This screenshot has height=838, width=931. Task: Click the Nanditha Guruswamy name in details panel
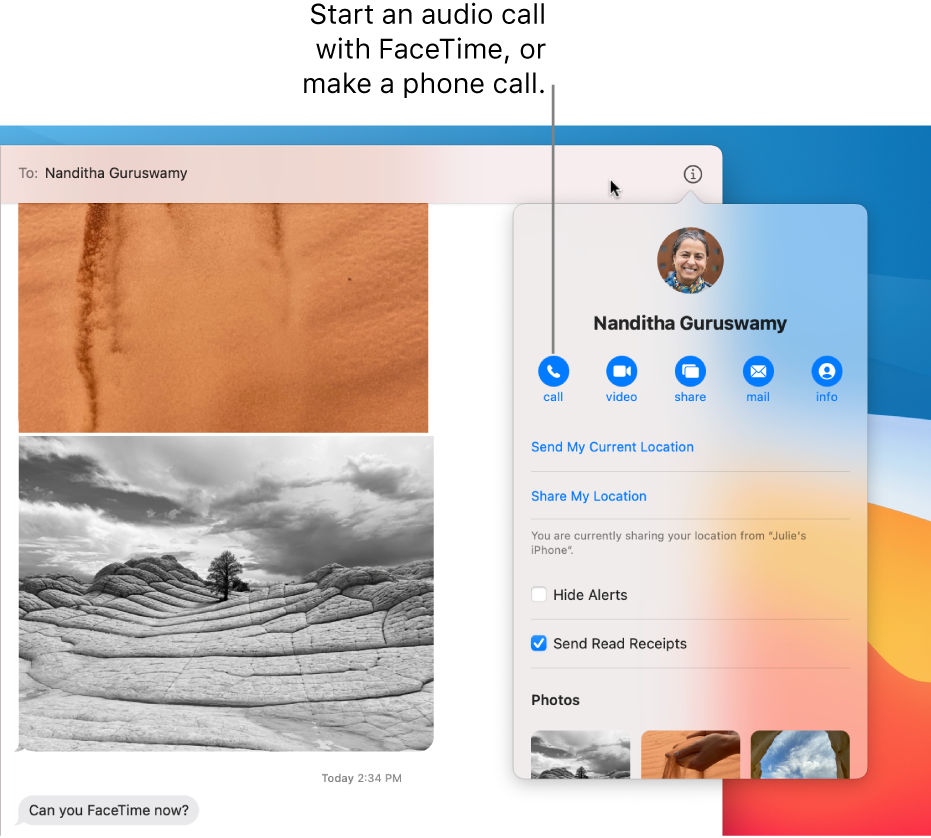coord(690,324)
